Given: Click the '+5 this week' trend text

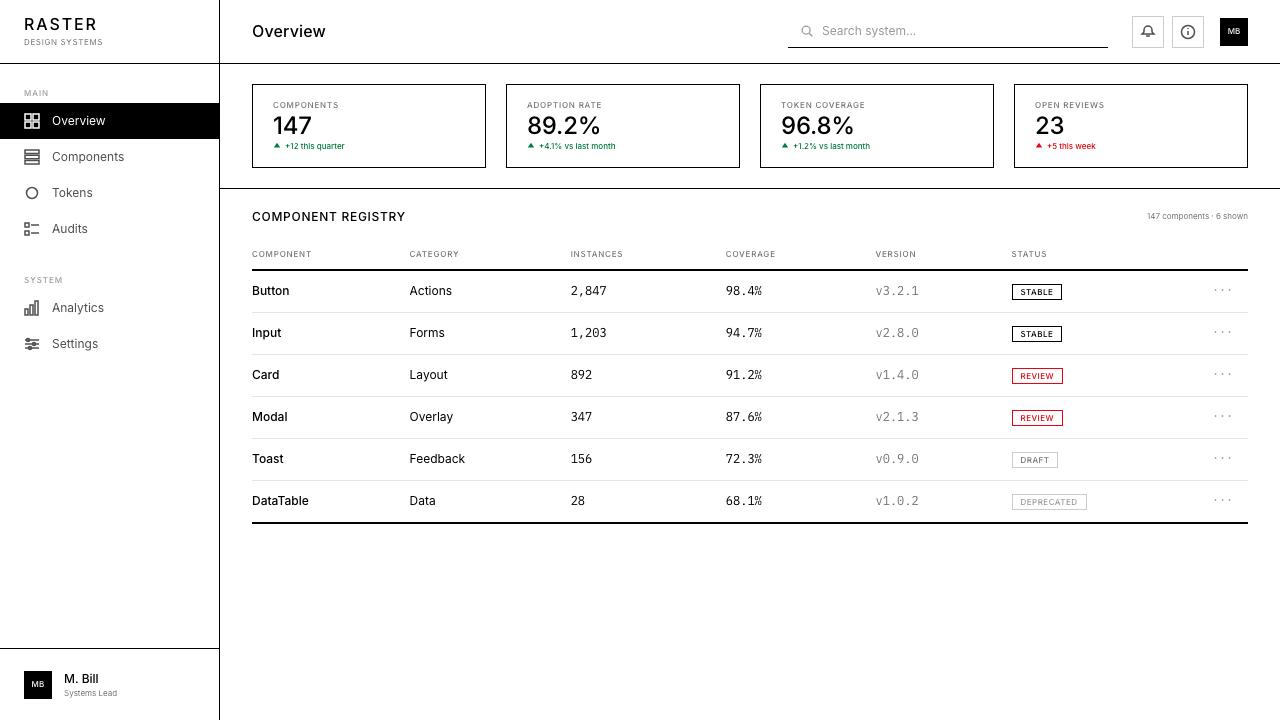Looking at the screenshot, I should point(1071,146).
